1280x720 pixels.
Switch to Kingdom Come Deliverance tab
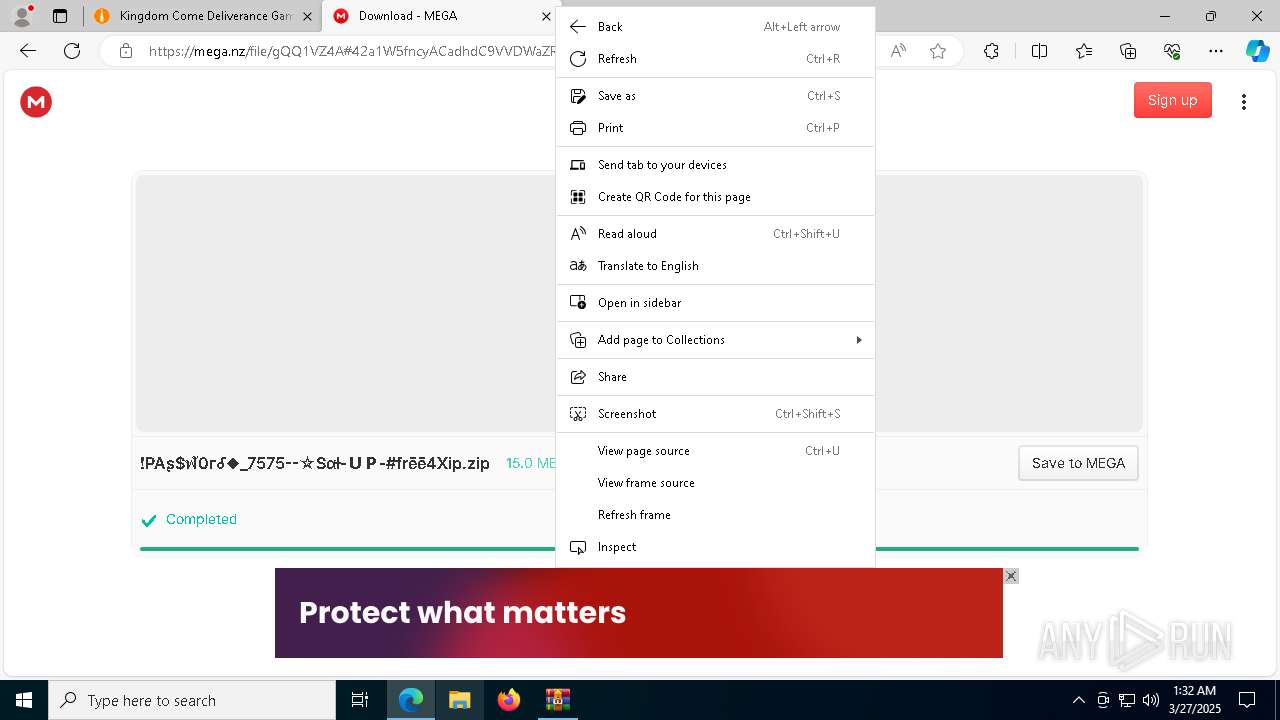202,16
